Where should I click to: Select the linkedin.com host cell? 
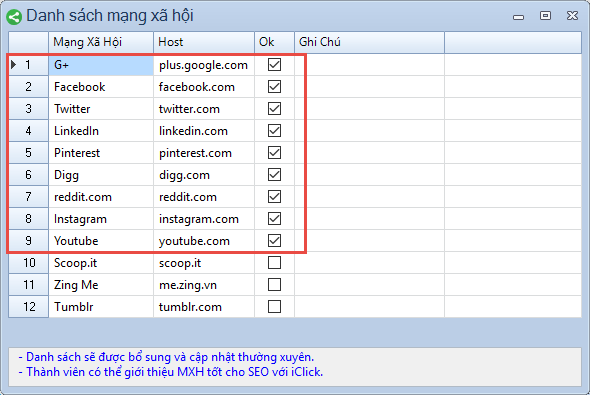204,131
